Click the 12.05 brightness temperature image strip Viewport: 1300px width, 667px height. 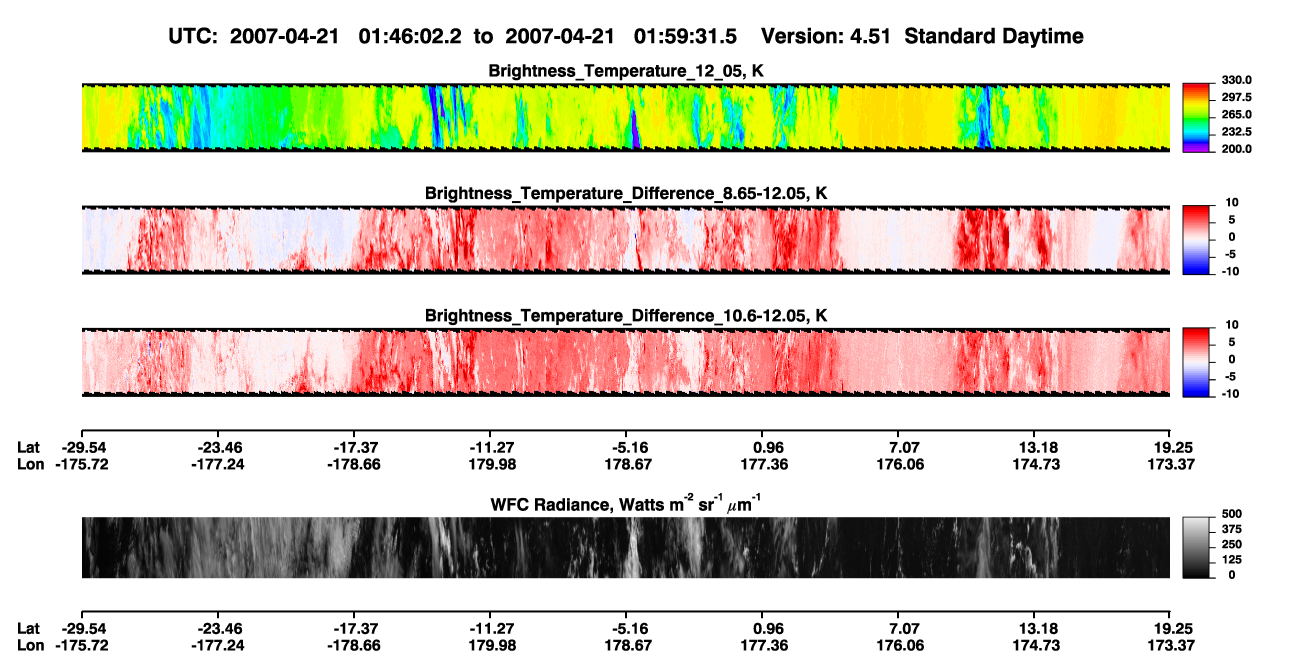click(625, 117)
